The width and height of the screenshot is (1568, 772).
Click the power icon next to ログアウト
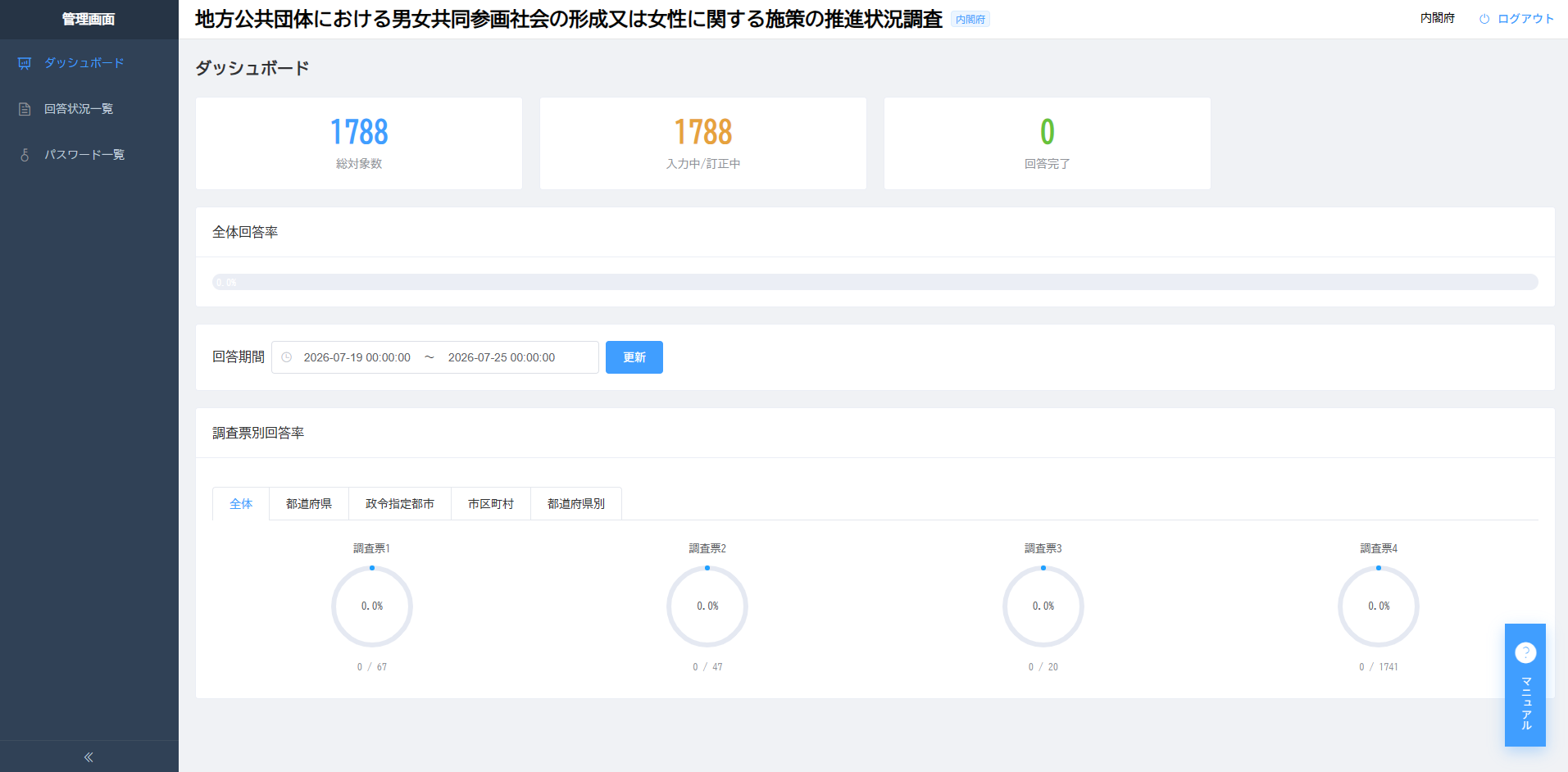(1484, 19)
